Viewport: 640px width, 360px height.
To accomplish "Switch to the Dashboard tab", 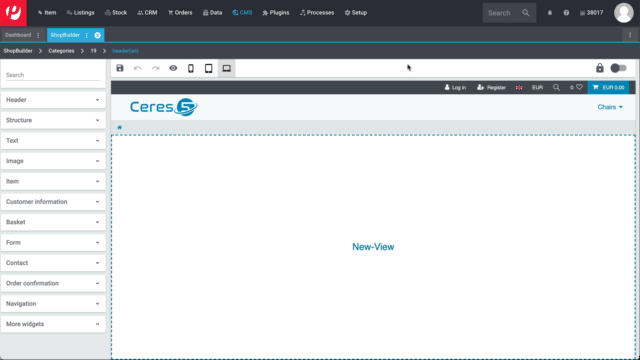I will click(x=18, y=35).
